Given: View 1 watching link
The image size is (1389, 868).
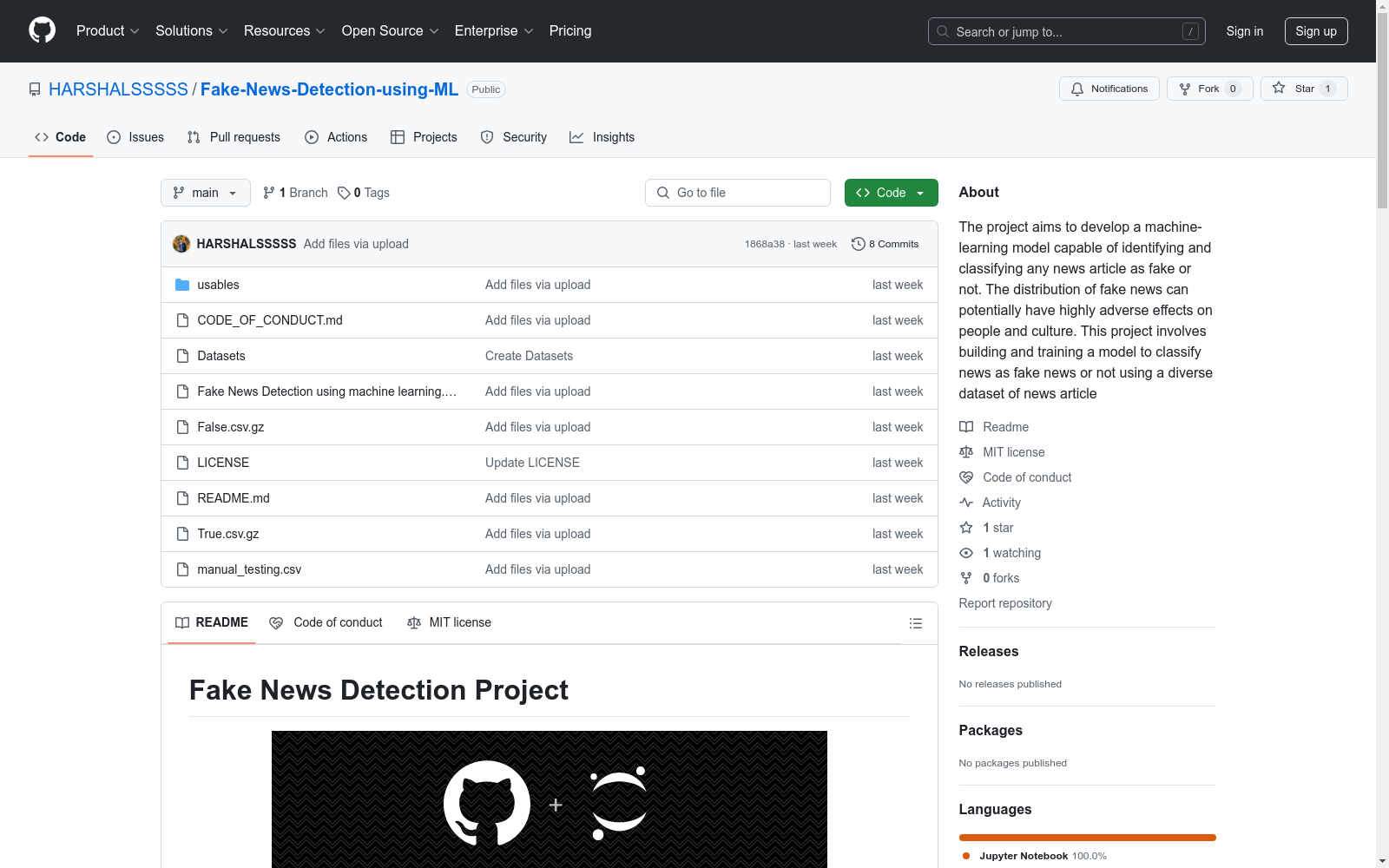Looking at the screenshot, I should (x=1000, y=553).
